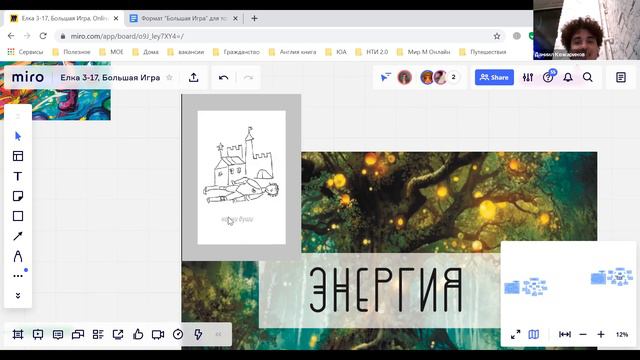The height and width of the screenshot is (360, 640).
Task: Click the miro logo
Action: [x=28, y=77]
